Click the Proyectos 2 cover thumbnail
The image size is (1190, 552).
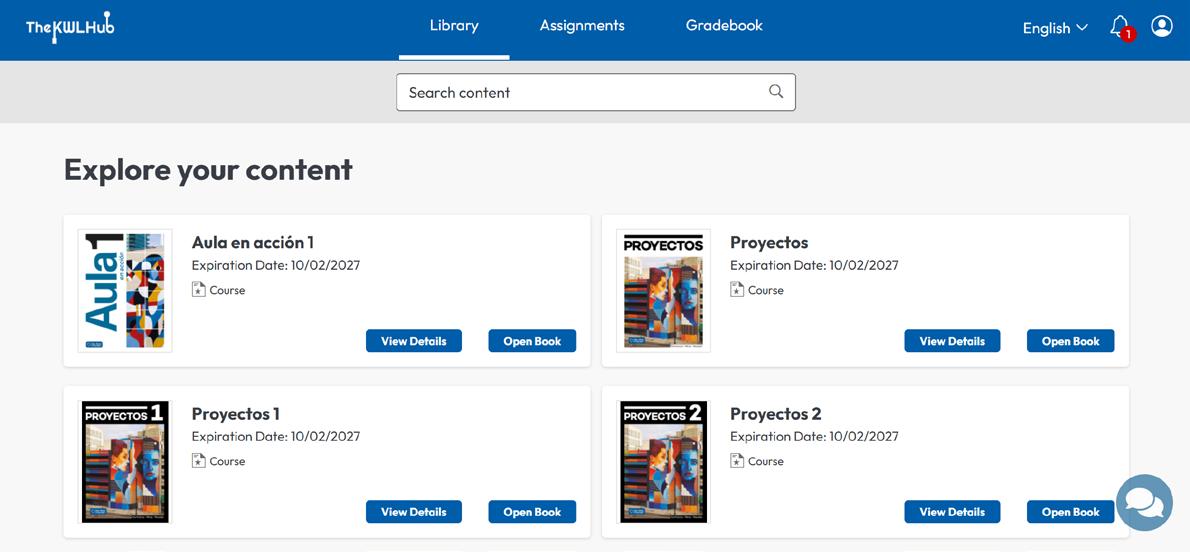click(663, 462)
